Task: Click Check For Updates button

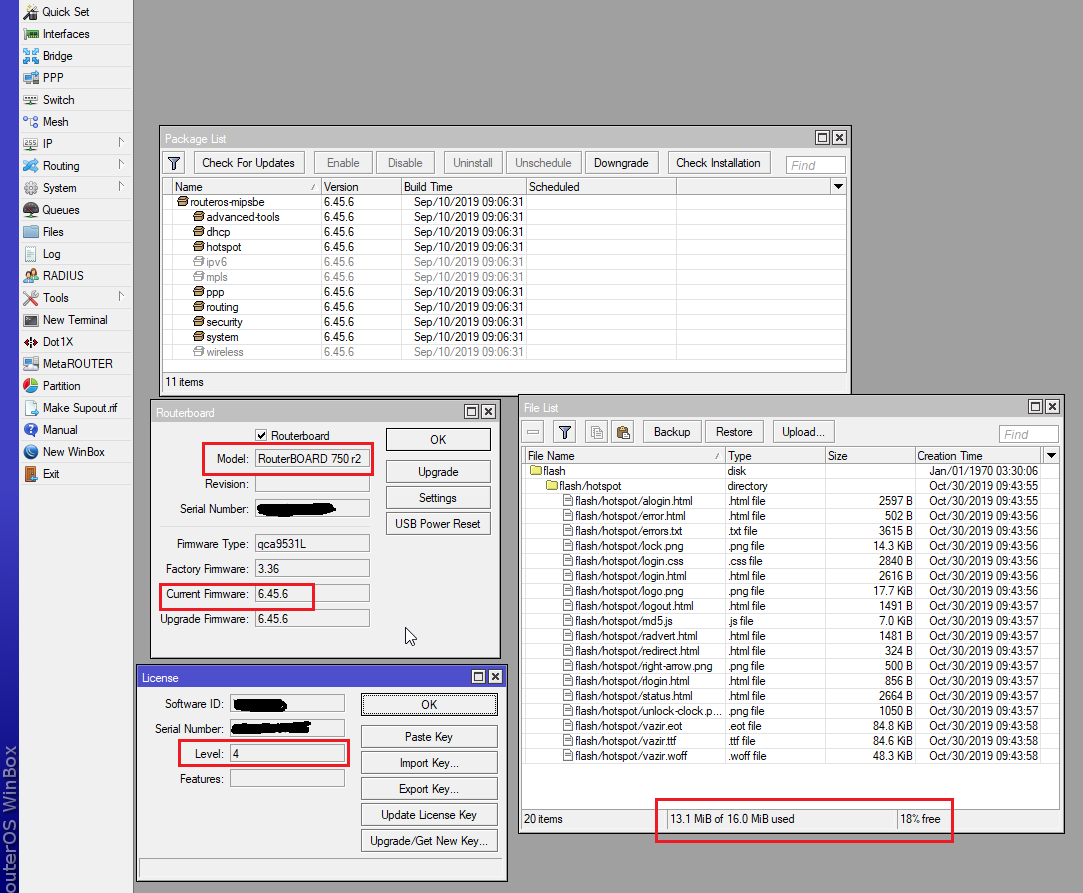Action: point(248,163)
